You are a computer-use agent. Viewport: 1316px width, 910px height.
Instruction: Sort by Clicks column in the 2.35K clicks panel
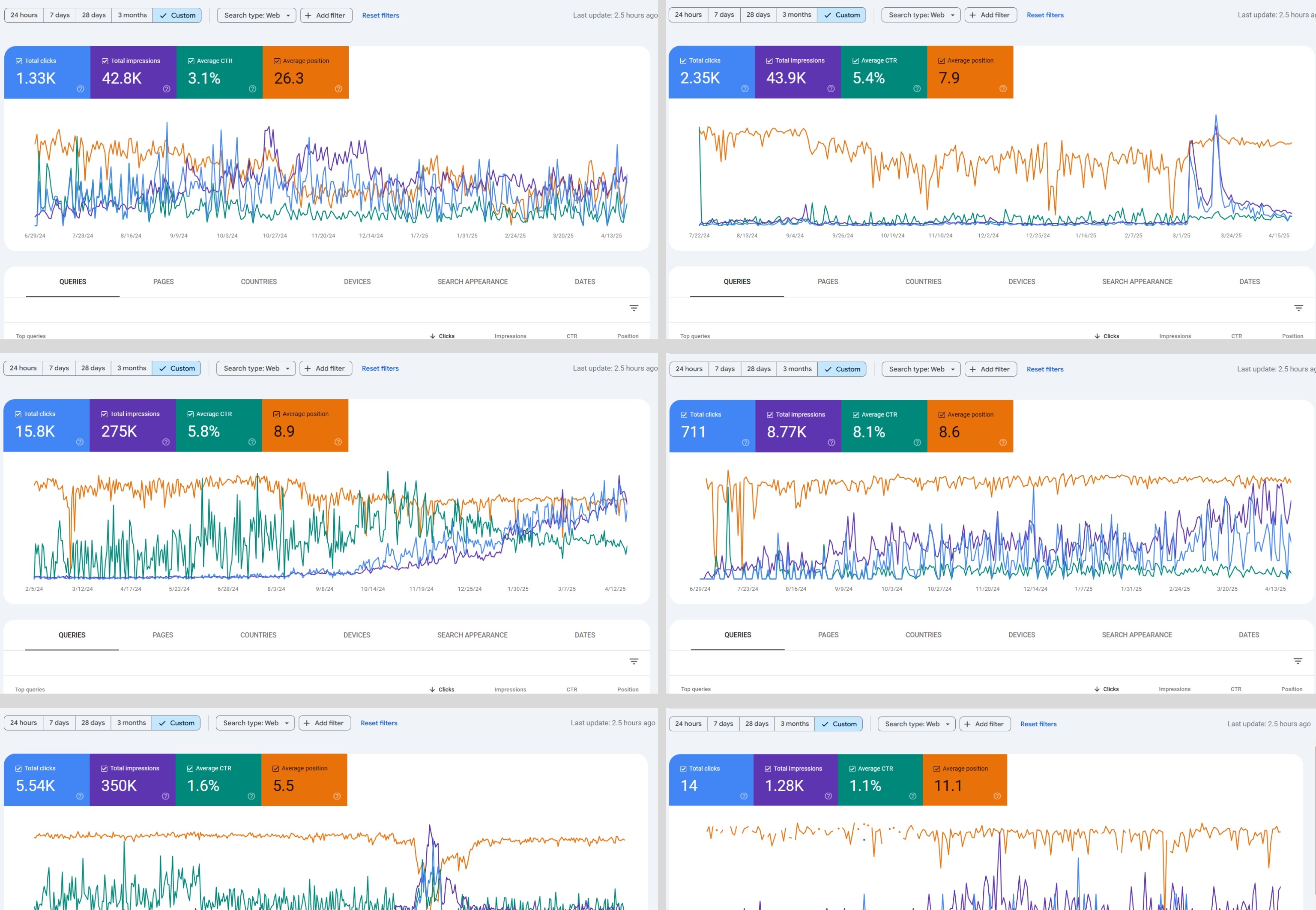1107,336
